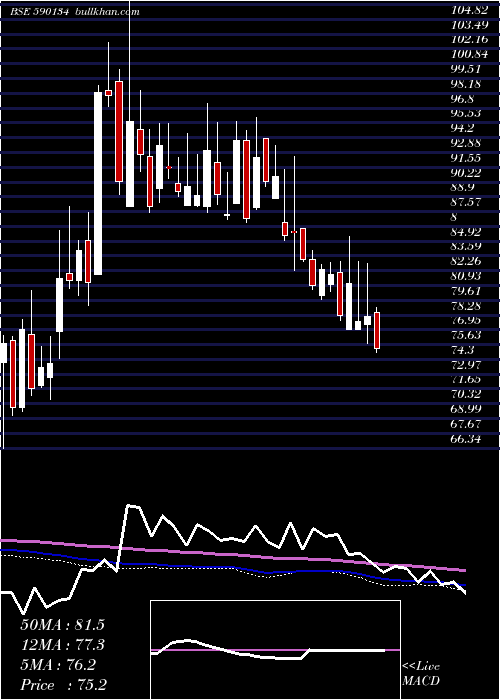Click the 67.67 price level
This screenshot has height=700, width=500.
pos(466,424)
